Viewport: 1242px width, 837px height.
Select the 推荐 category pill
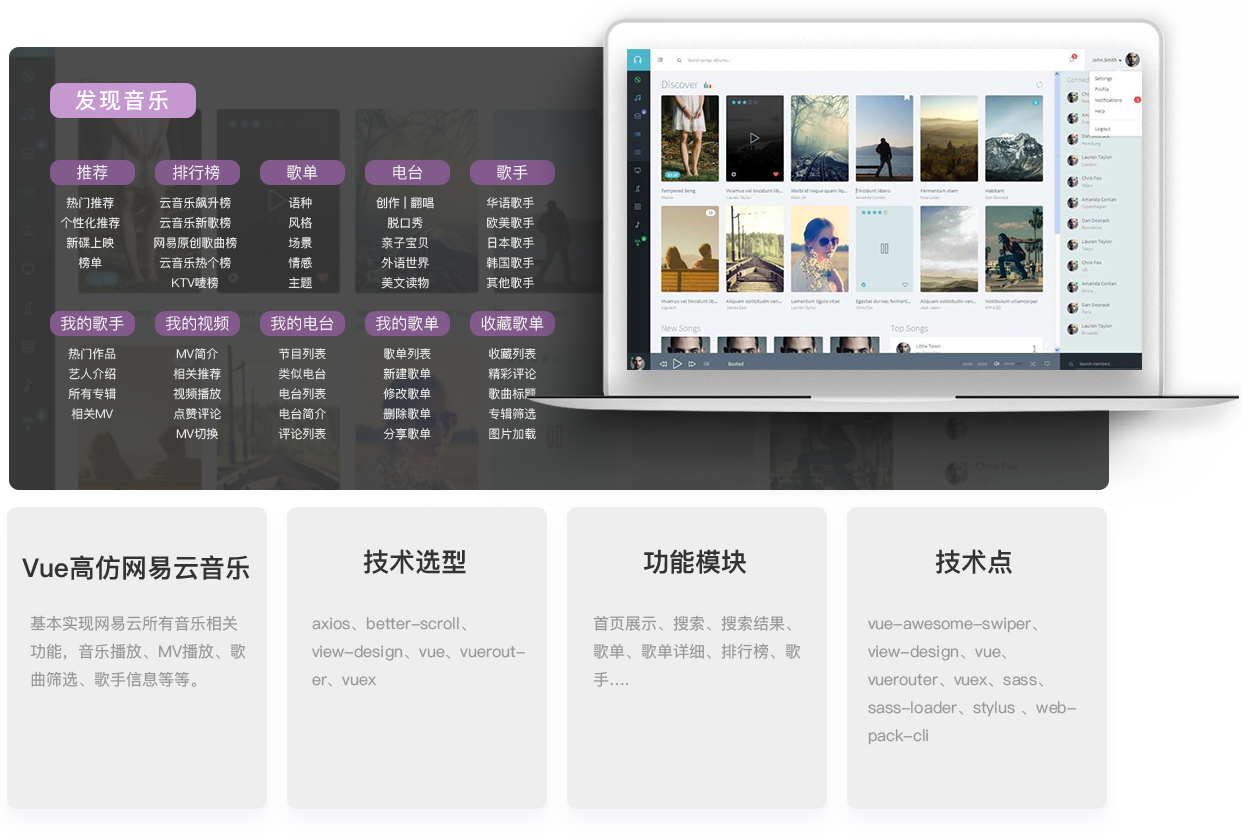(x=92, y=173)
